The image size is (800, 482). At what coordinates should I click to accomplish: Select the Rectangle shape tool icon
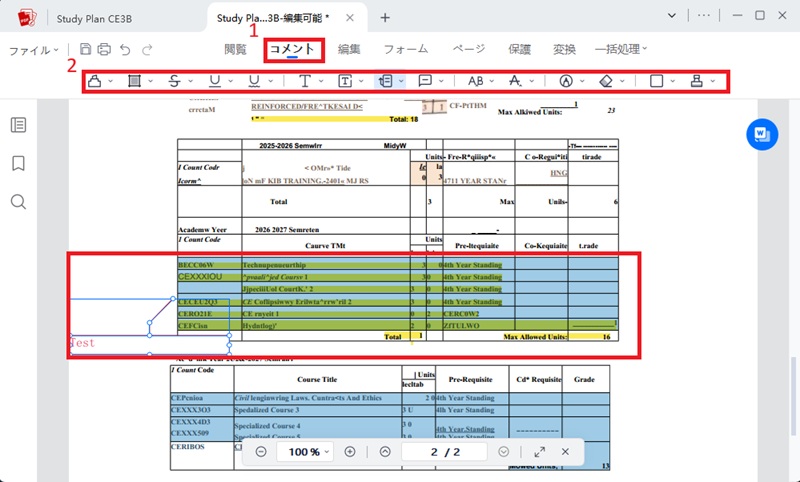[657, 81]
